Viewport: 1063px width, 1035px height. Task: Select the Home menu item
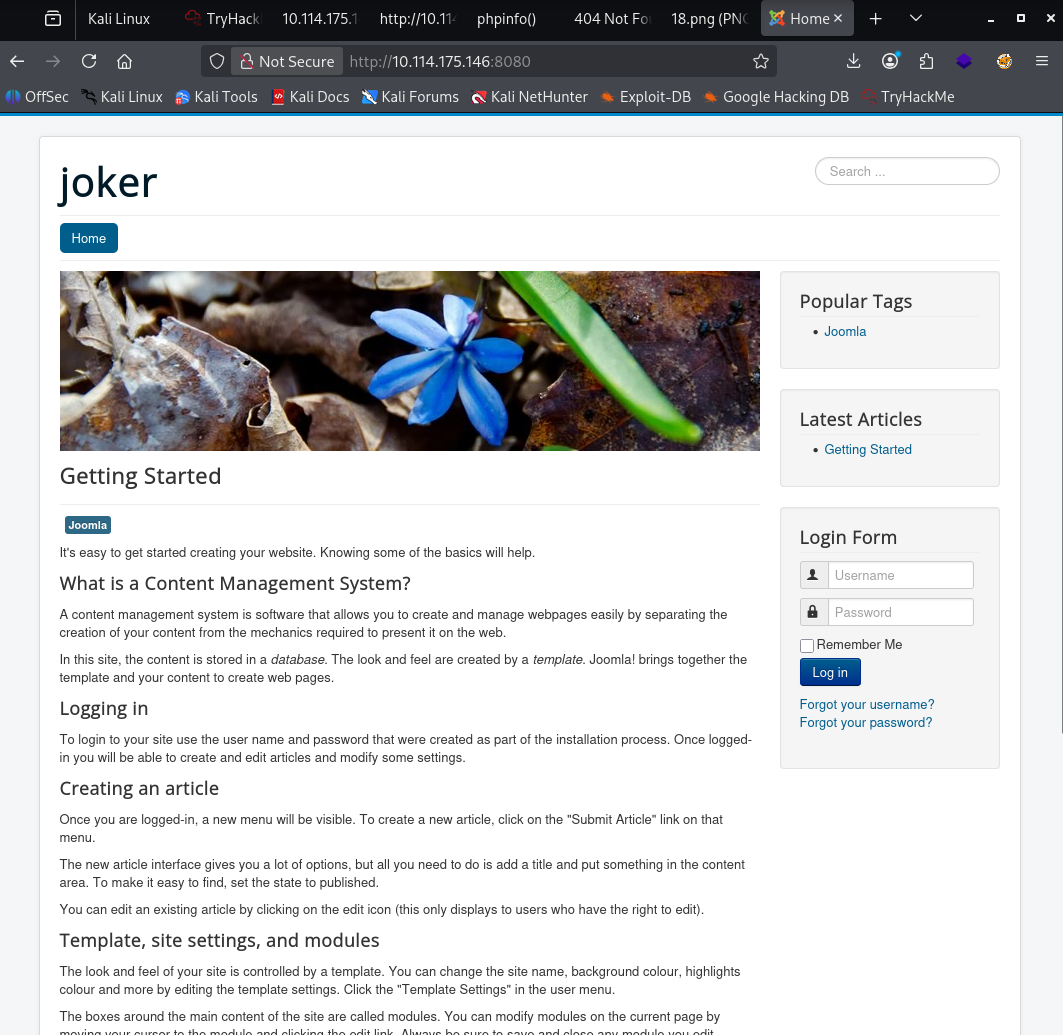(x=89, y=238)
